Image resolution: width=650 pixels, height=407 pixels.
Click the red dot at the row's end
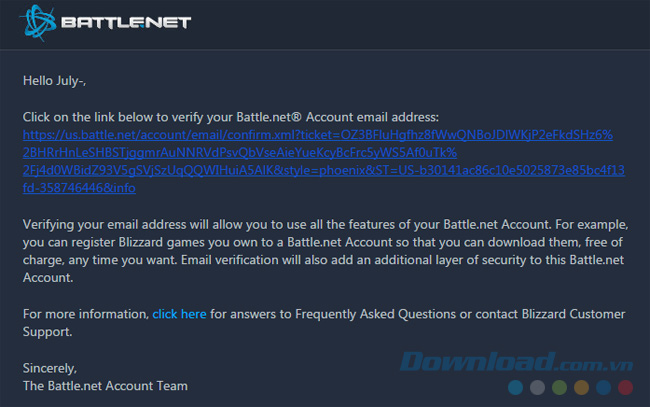coord(626,386)
